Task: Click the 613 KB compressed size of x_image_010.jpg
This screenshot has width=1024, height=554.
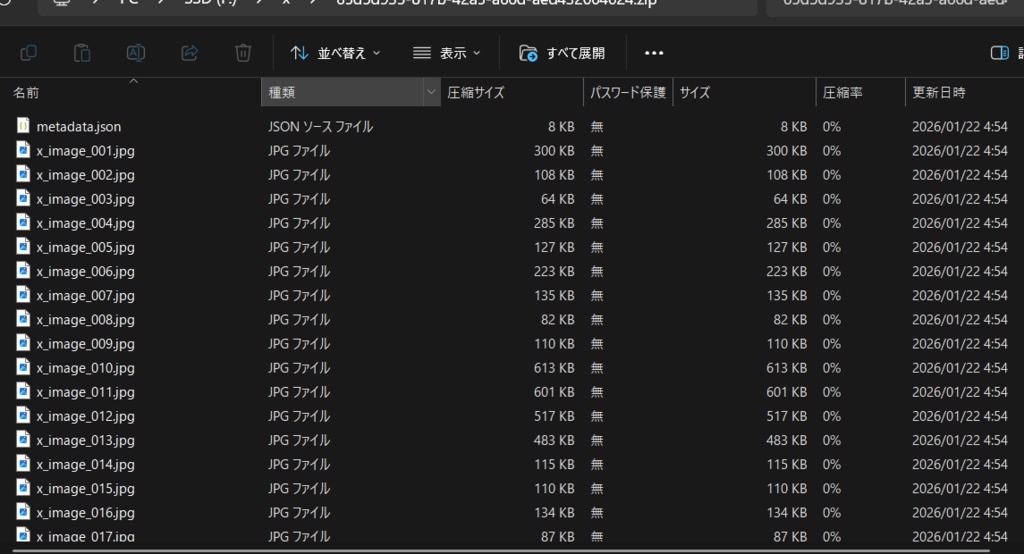Action: 554,368
